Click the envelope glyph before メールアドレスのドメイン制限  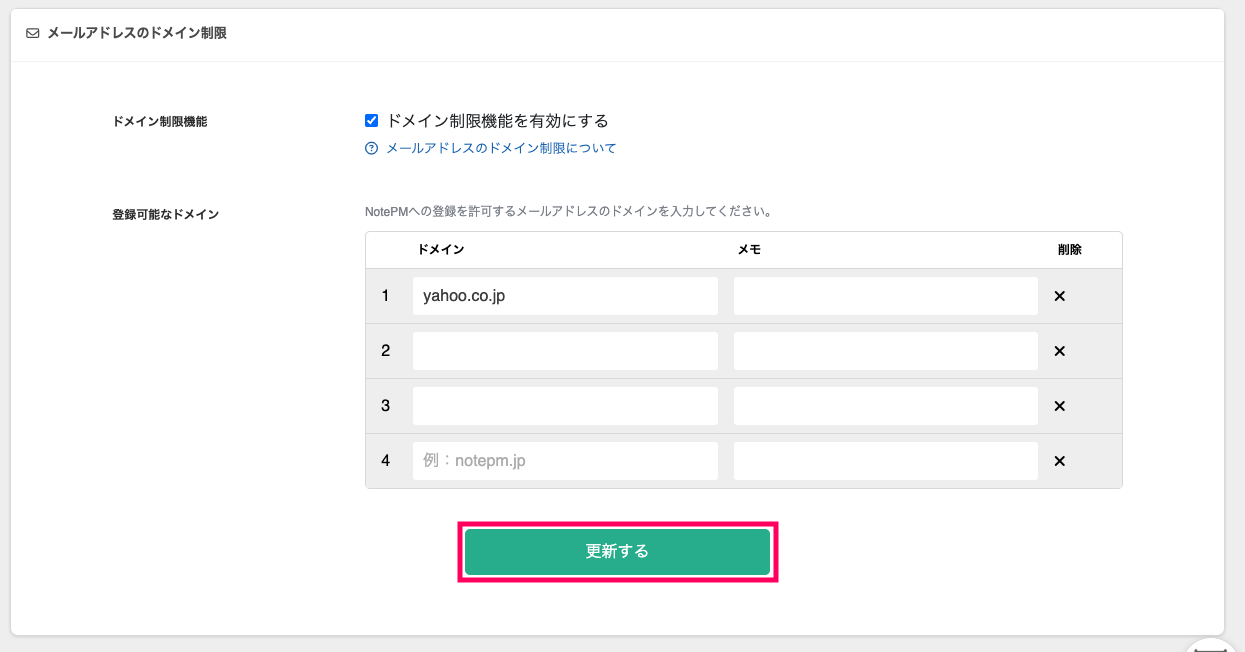(32, 32)
